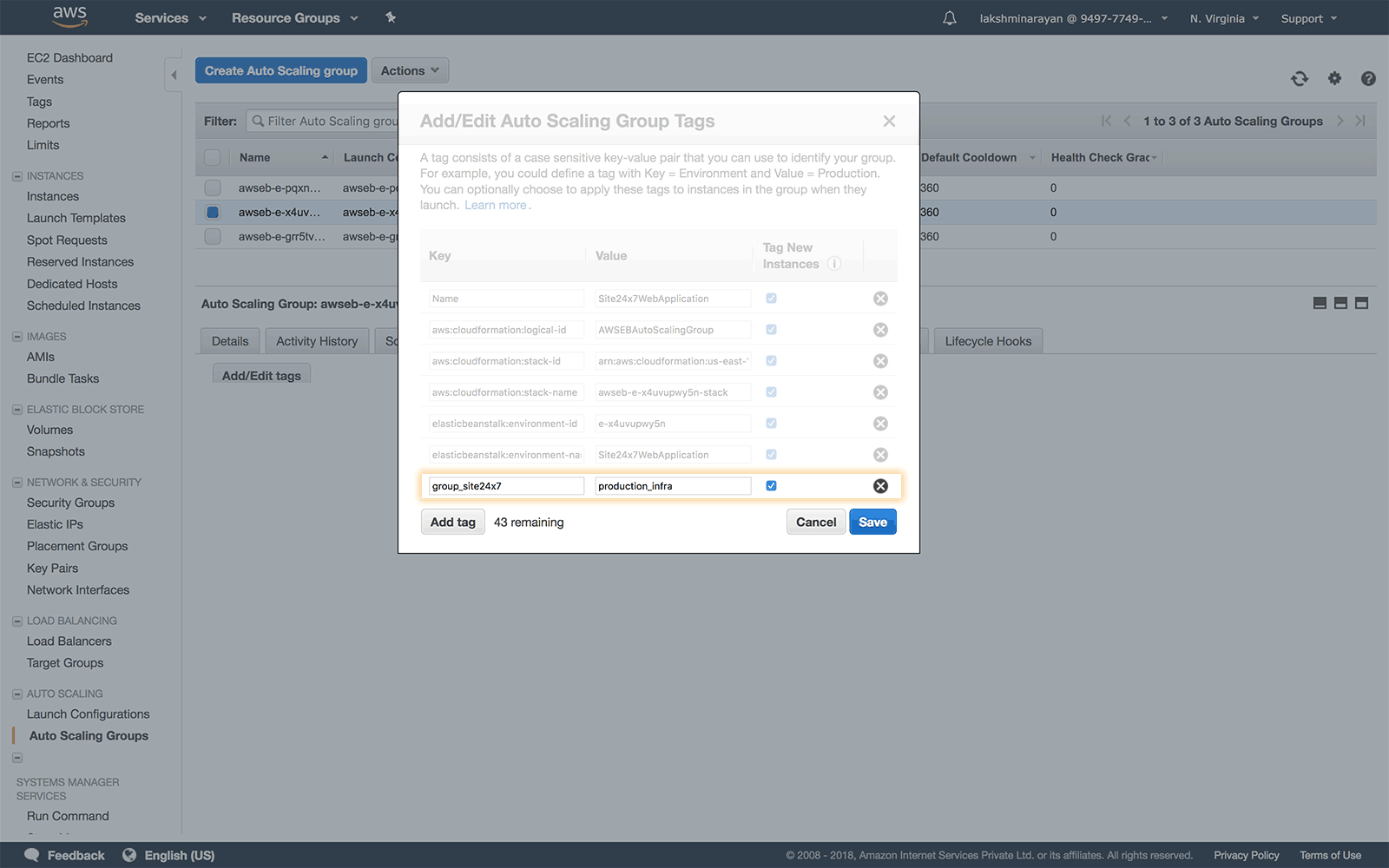Image resolution: width=1389 pixels, height=868 pixels.
Task: Save the Auto Scaling group tags
Action: 872,522
